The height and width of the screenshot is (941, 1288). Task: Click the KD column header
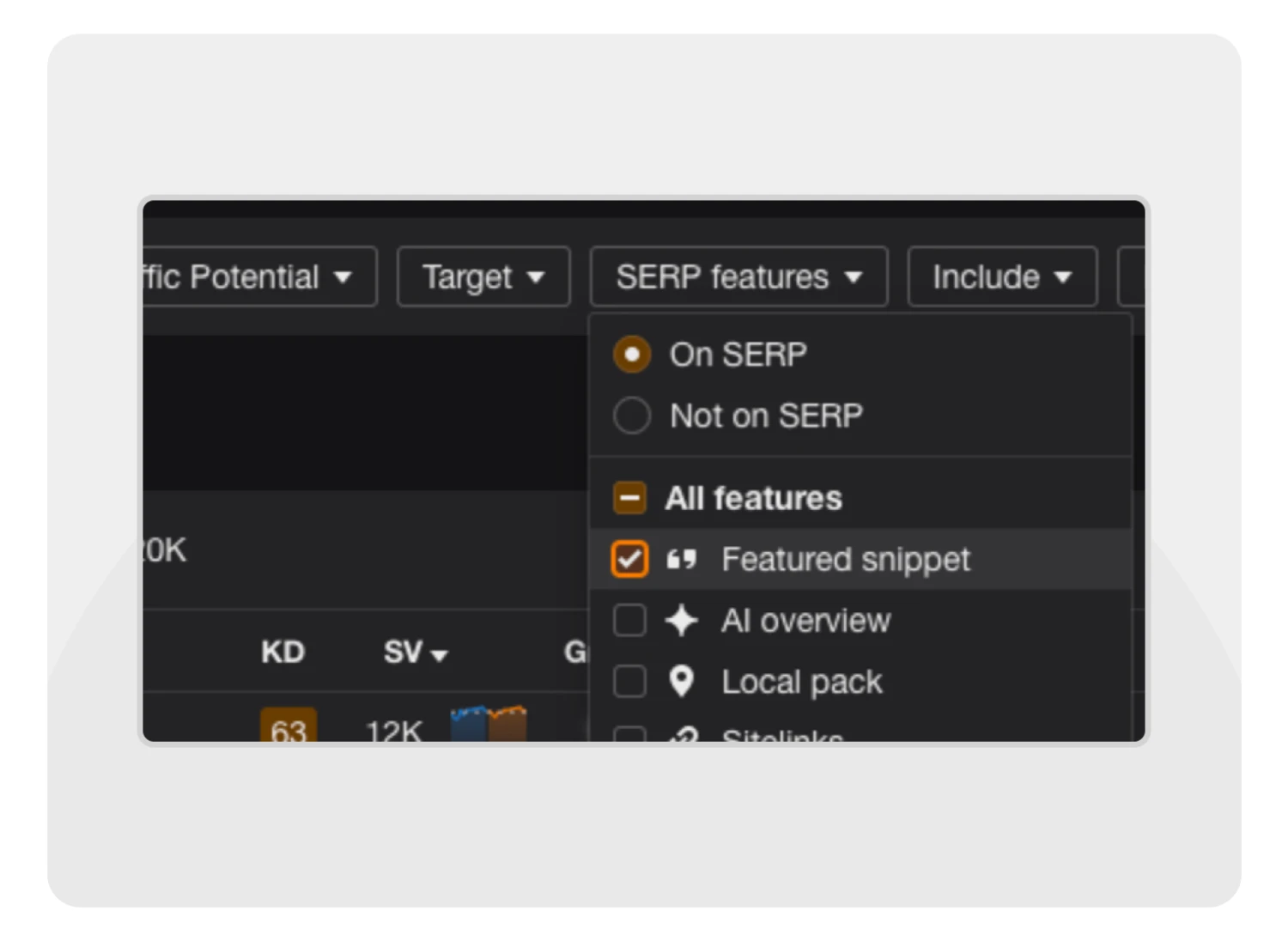283,653
